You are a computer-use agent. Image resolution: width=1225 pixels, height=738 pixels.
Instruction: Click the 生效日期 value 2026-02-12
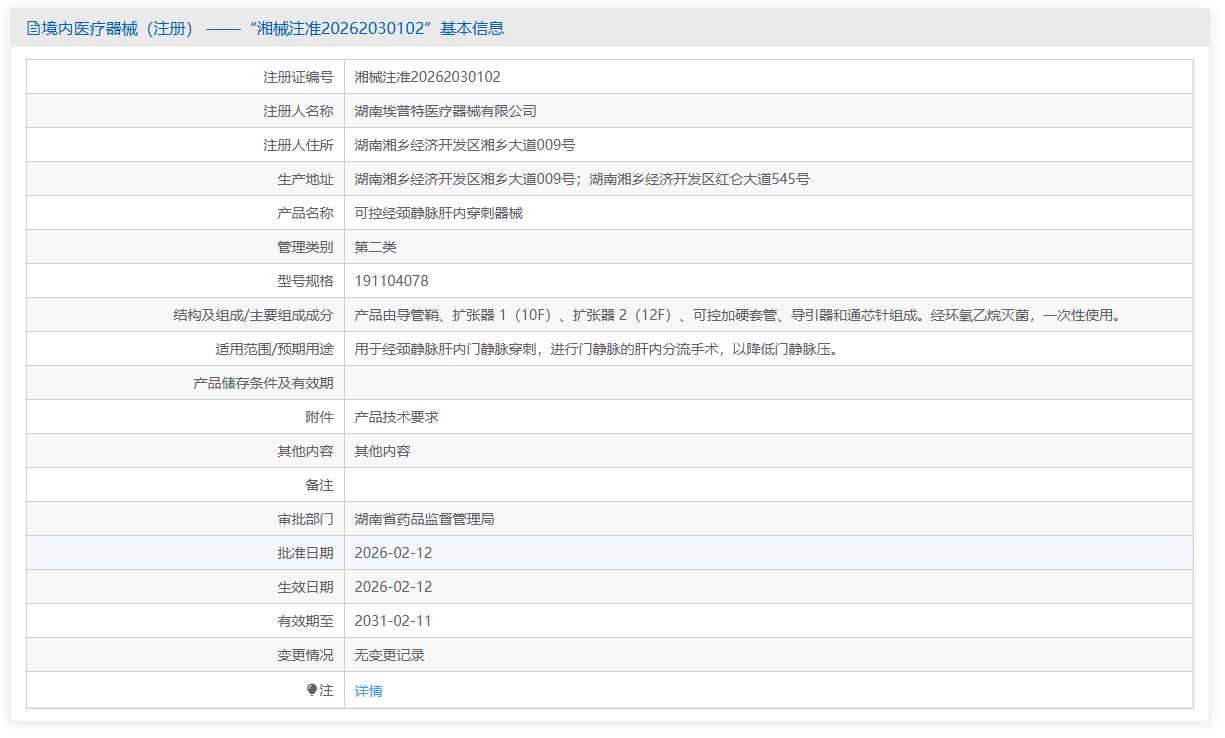click(393, 587)
